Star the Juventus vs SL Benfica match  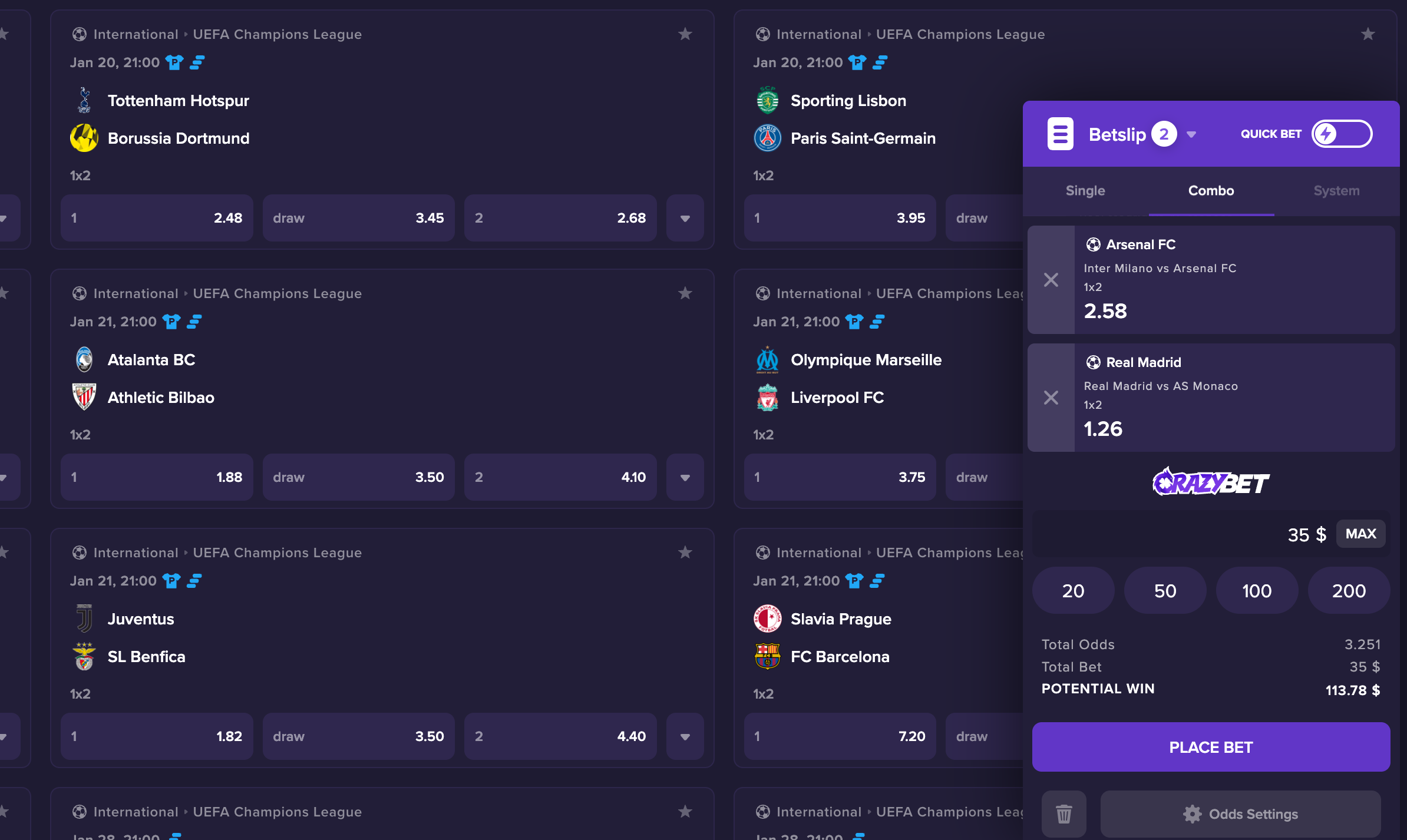[685, 553]
